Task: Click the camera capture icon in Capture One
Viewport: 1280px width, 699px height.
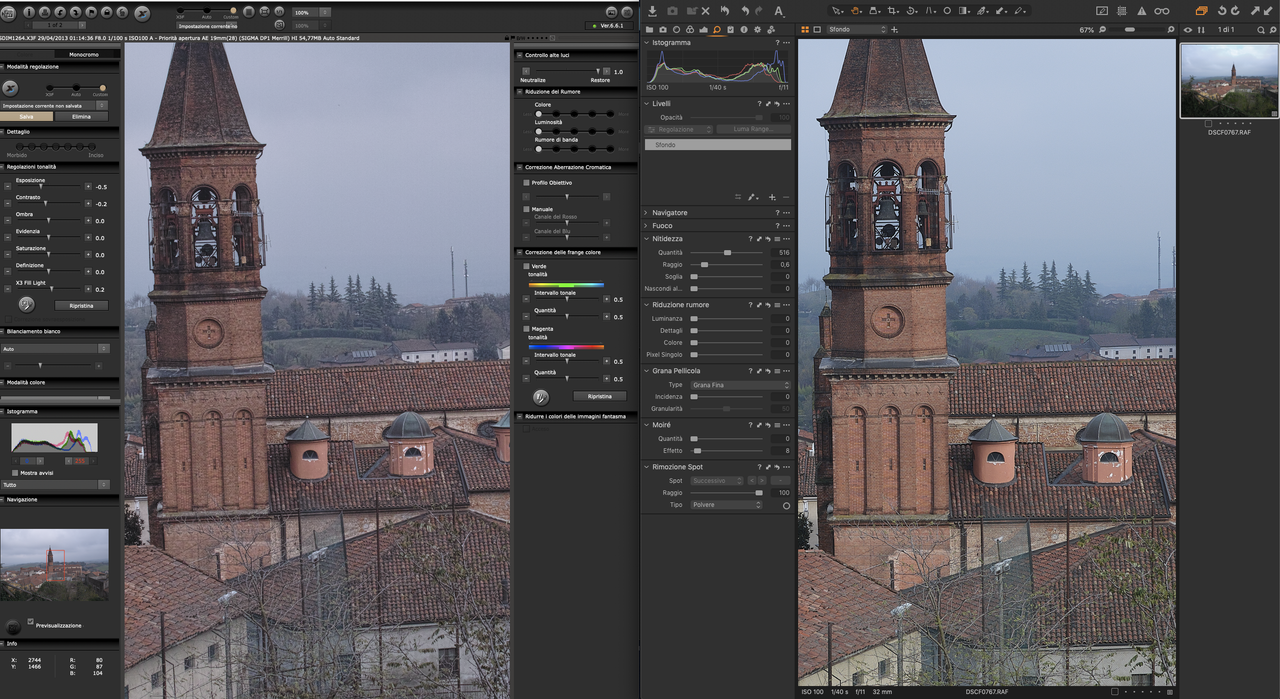Action: click(x=672, y=11)
